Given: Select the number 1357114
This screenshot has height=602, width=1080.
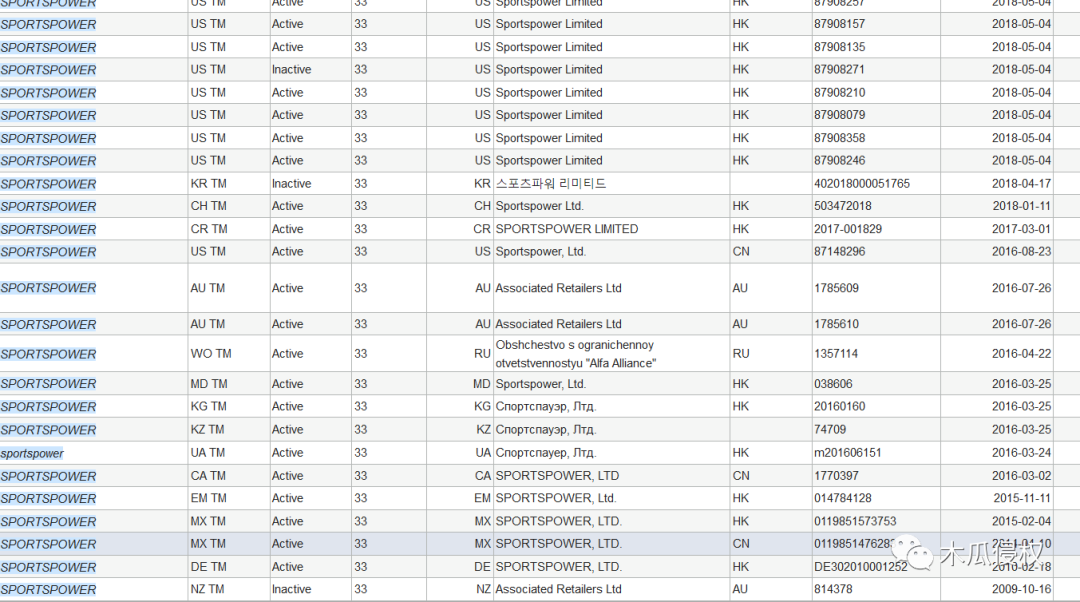Looking at the screenshot, I should point(836,353).
